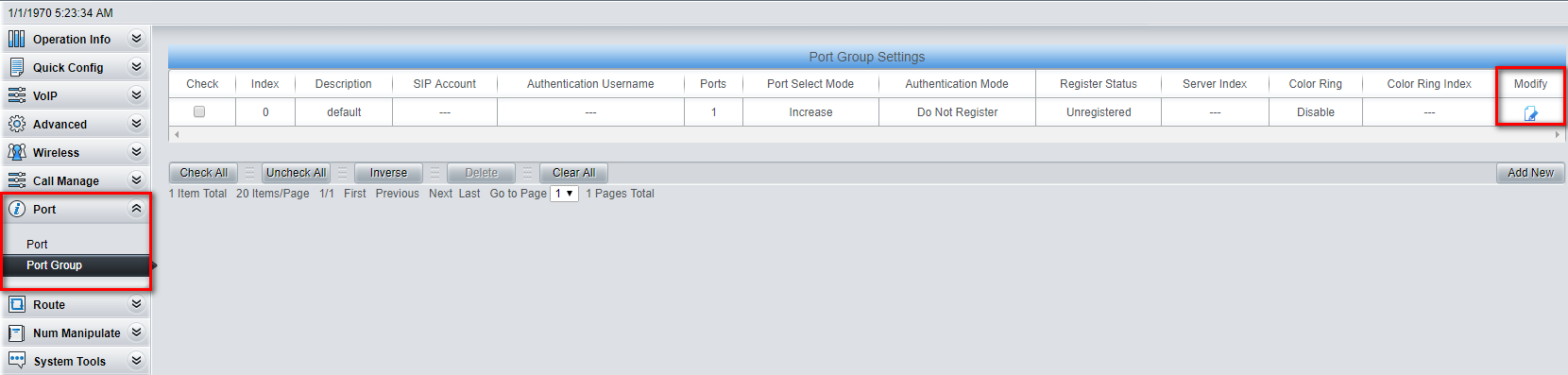
Task: Click the VoIP menu icon
Action: [x=17, y=95]
